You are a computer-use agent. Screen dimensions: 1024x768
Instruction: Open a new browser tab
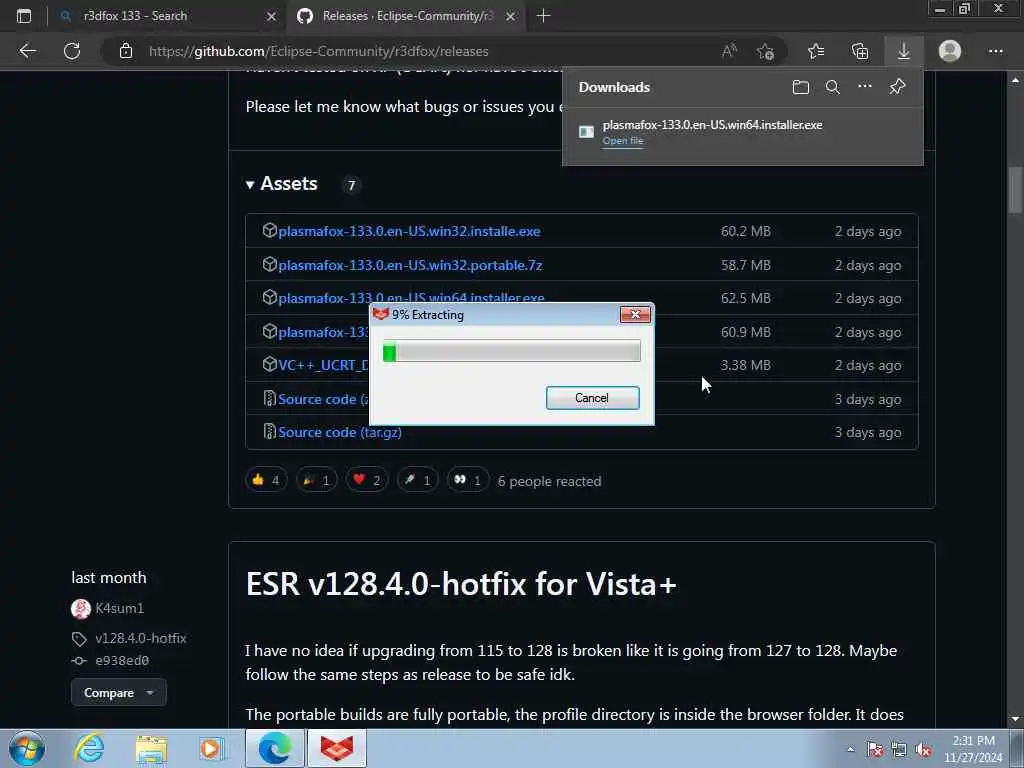coord(543,16)
